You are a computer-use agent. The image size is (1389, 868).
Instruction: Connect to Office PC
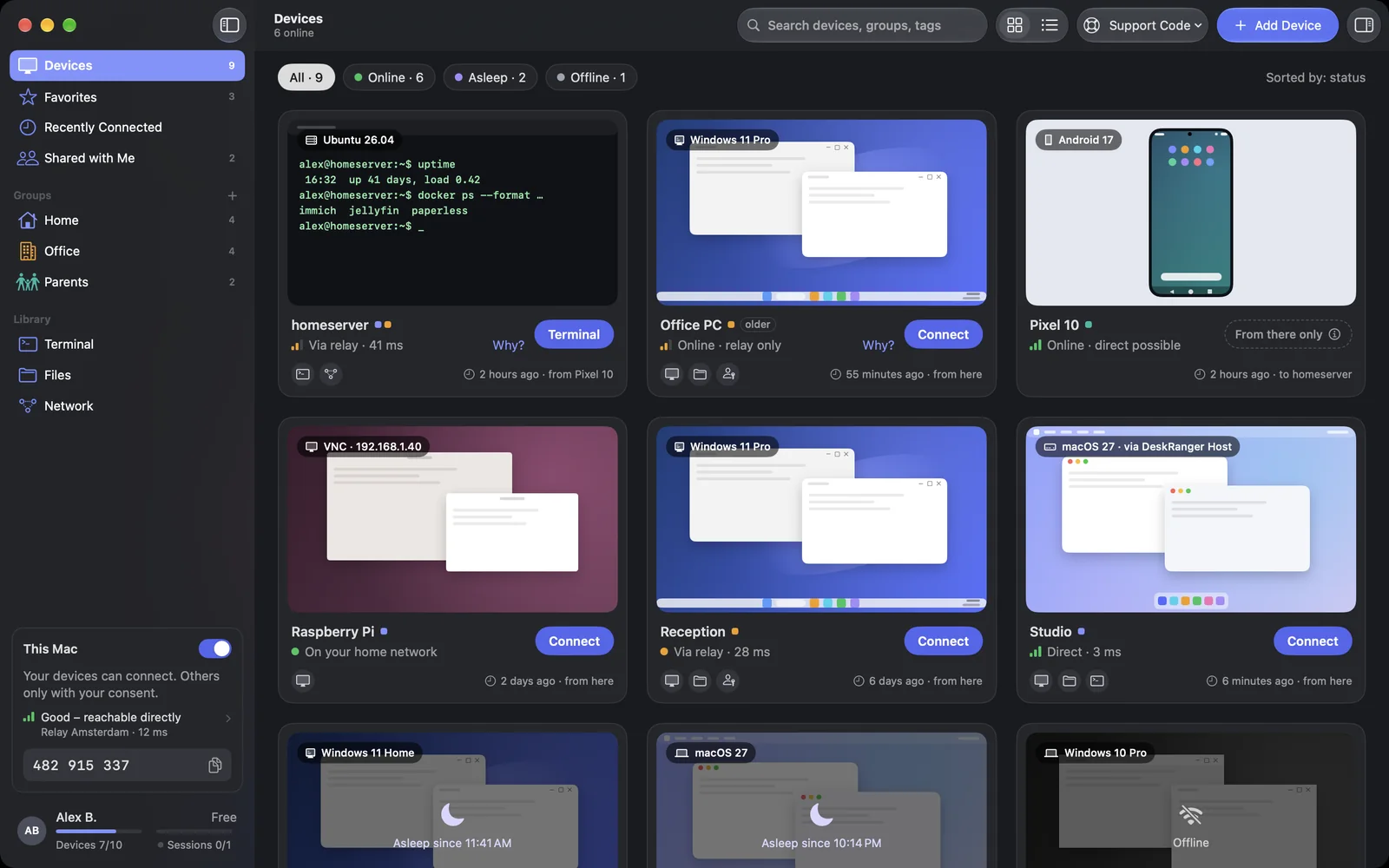coord(943,334)
